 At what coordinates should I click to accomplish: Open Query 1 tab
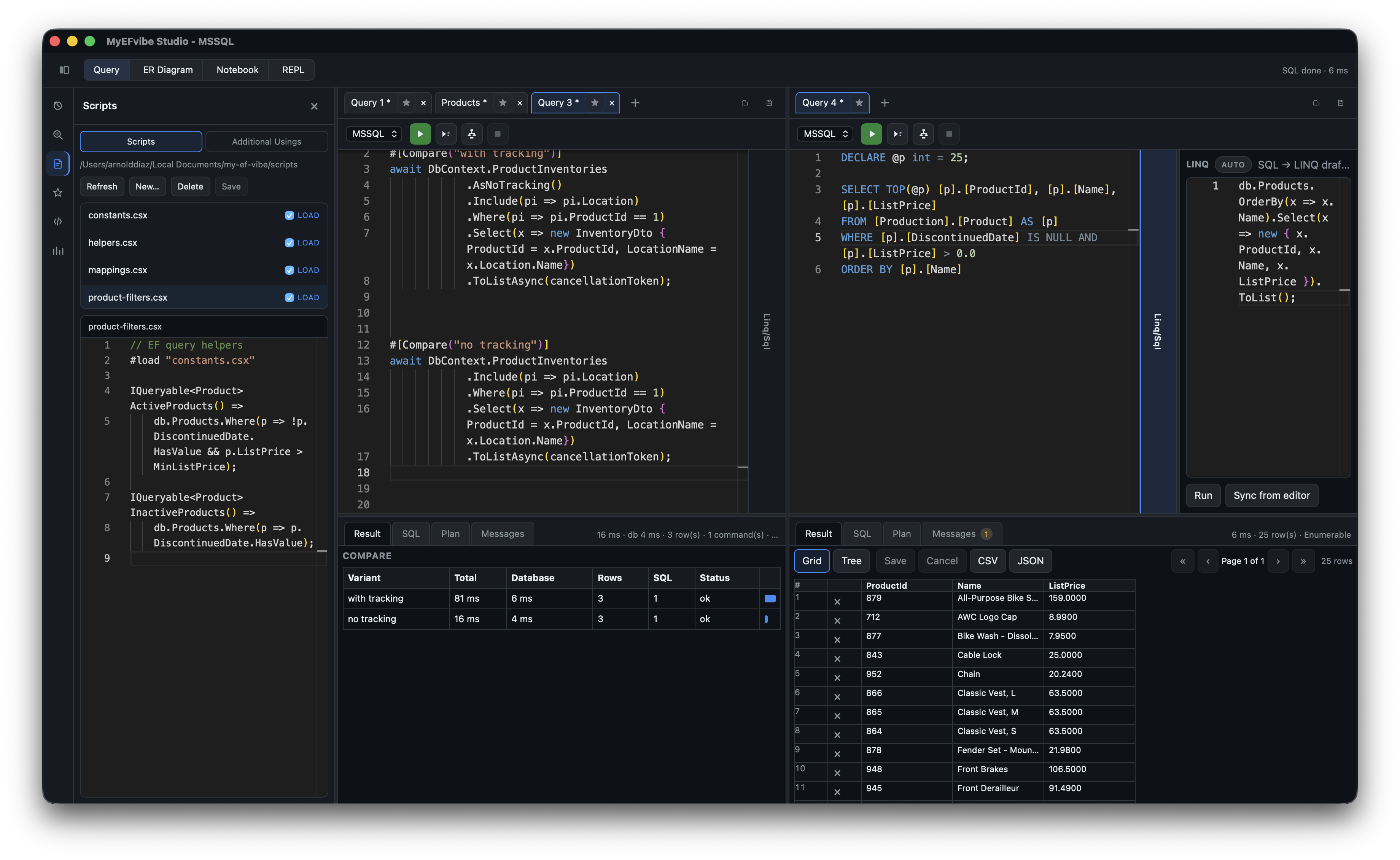(370, 103)
